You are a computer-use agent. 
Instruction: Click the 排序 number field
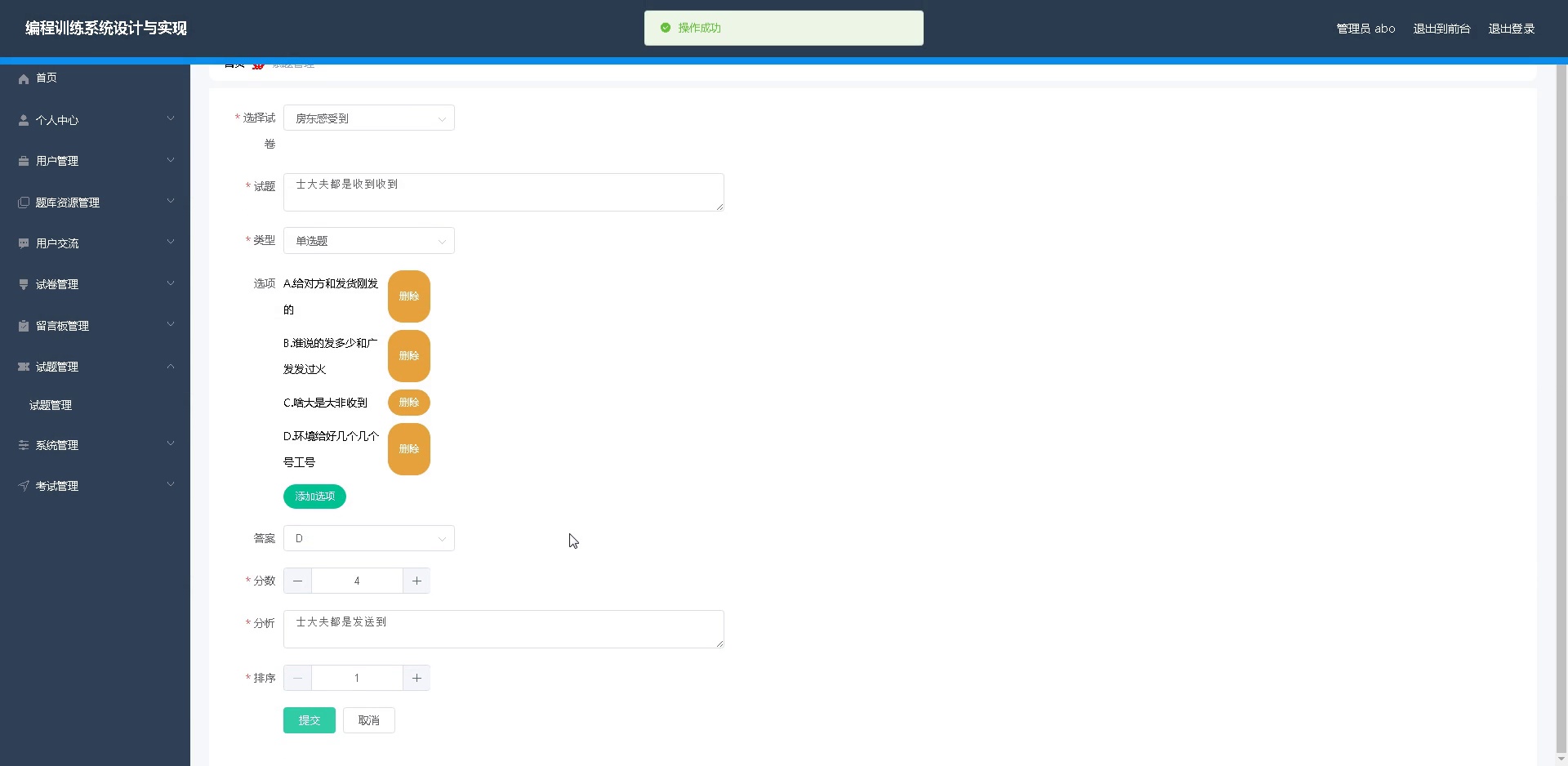357,678
